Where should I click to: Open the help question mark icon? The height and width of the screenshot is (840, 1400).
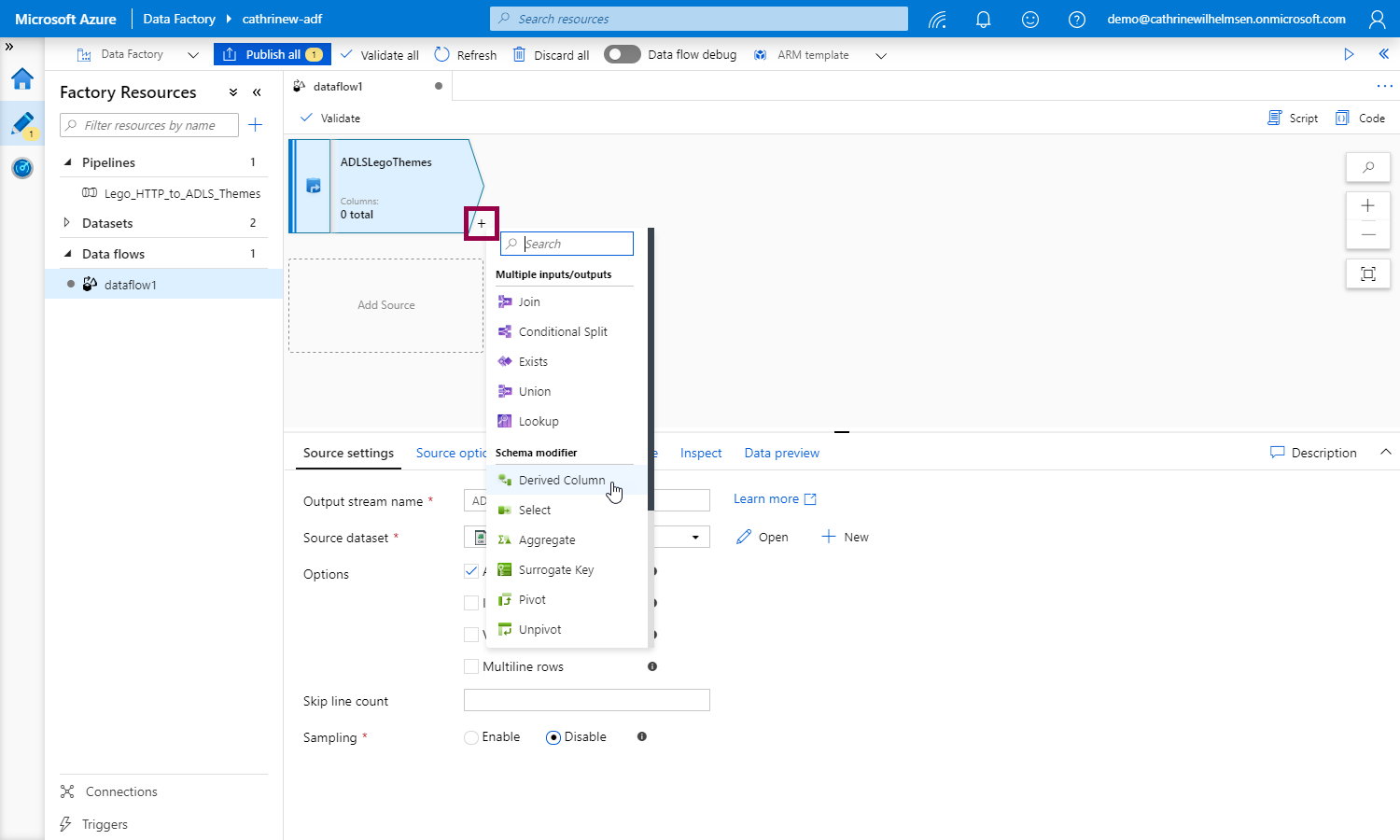click(1076, 20)
